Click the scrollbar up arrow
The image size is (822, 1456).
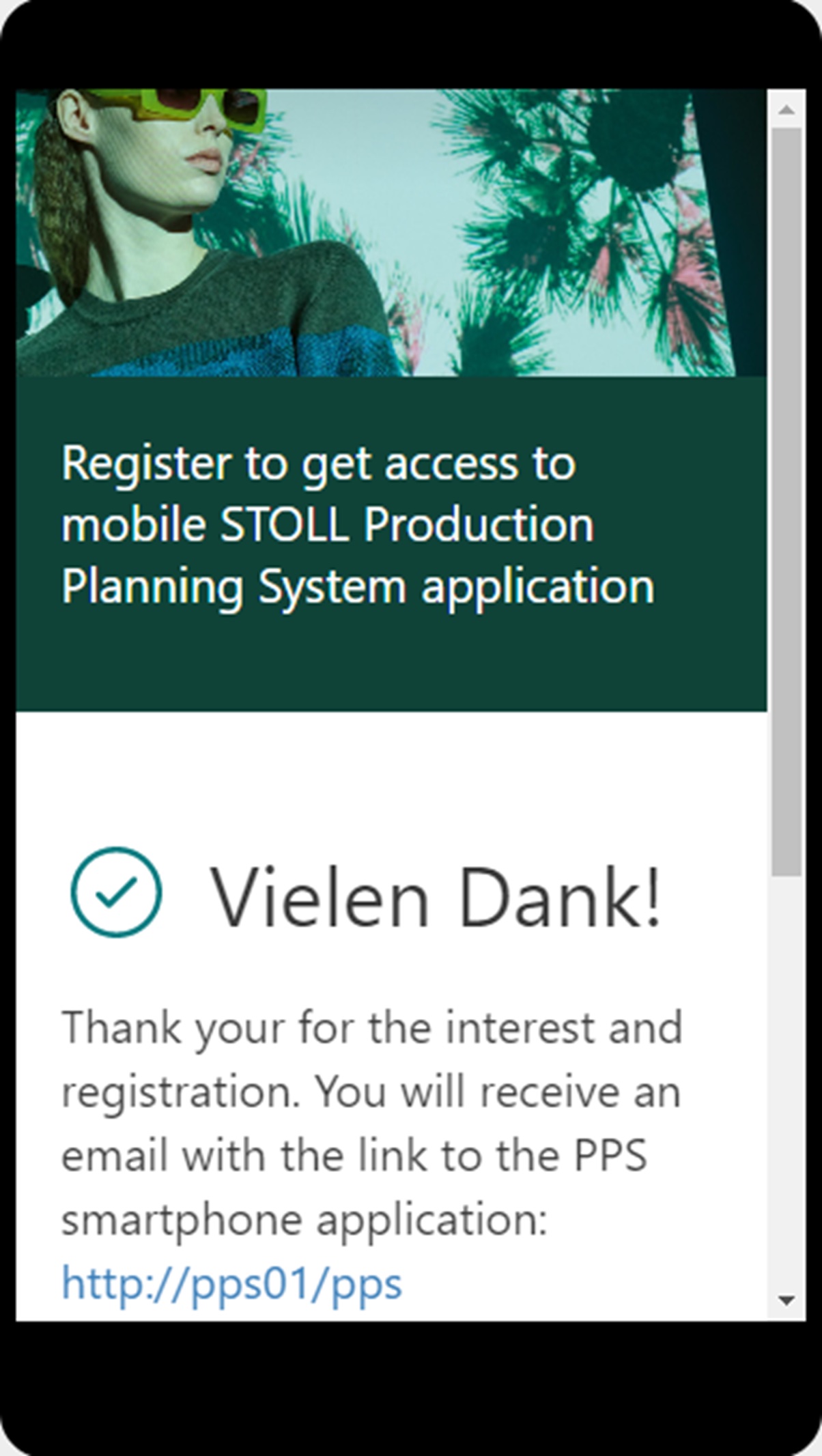pos(786,109)
